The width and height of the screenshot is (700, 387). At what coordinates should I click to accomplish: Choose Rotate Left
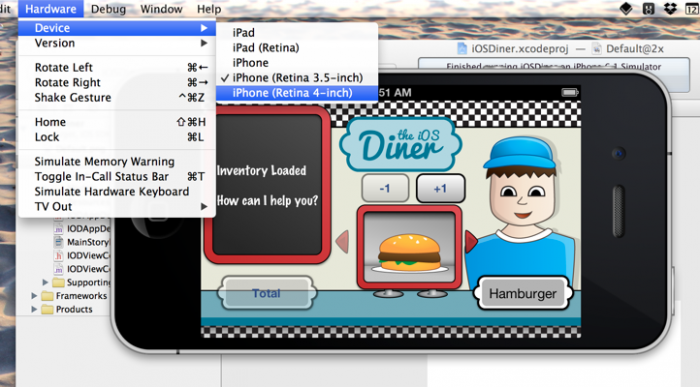click(117, 67)
